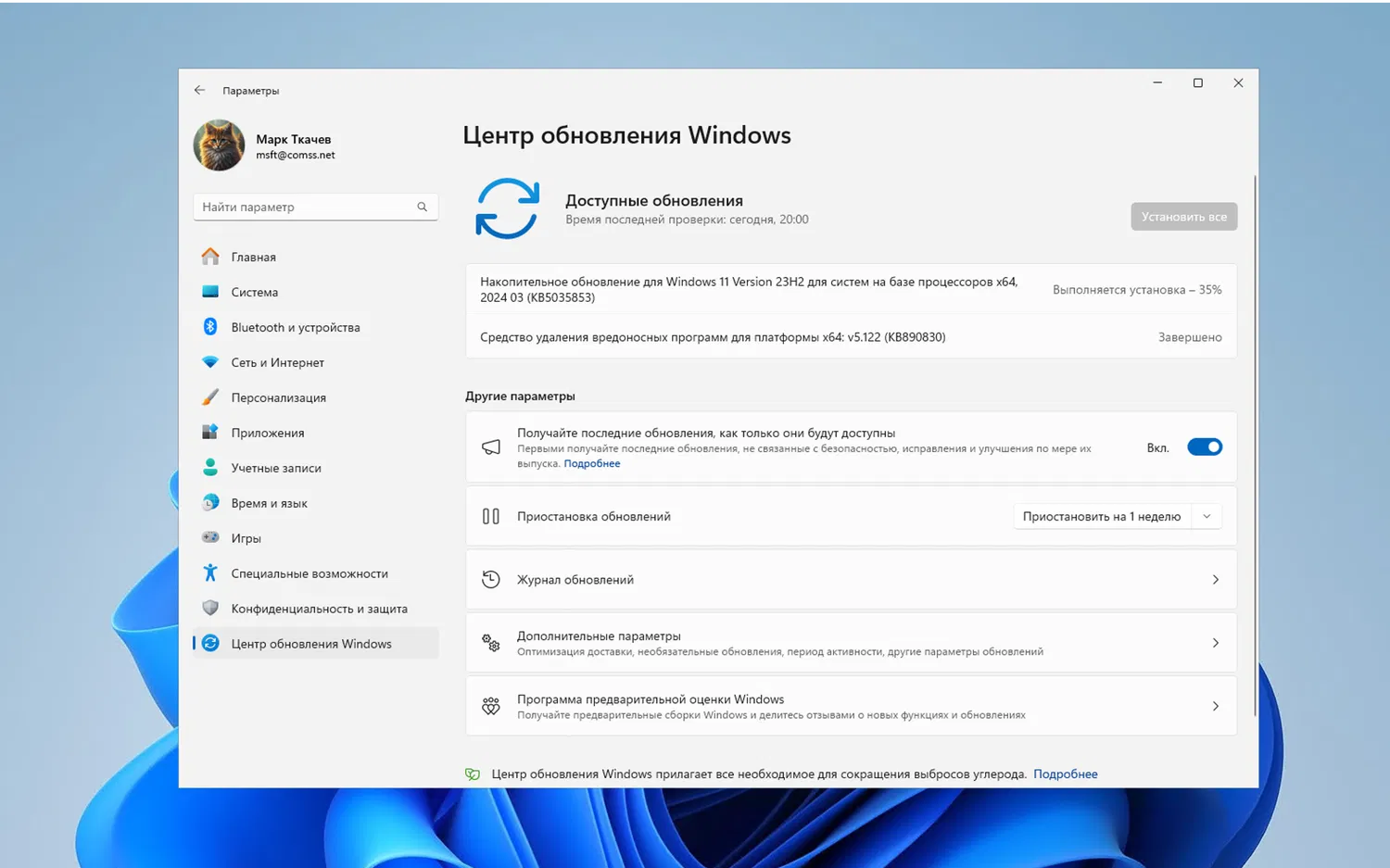The height and width of the screenshot is (868, 1390).
Task: Open the Сеть и Интернет wifi icon
Action: click(210, 362)
